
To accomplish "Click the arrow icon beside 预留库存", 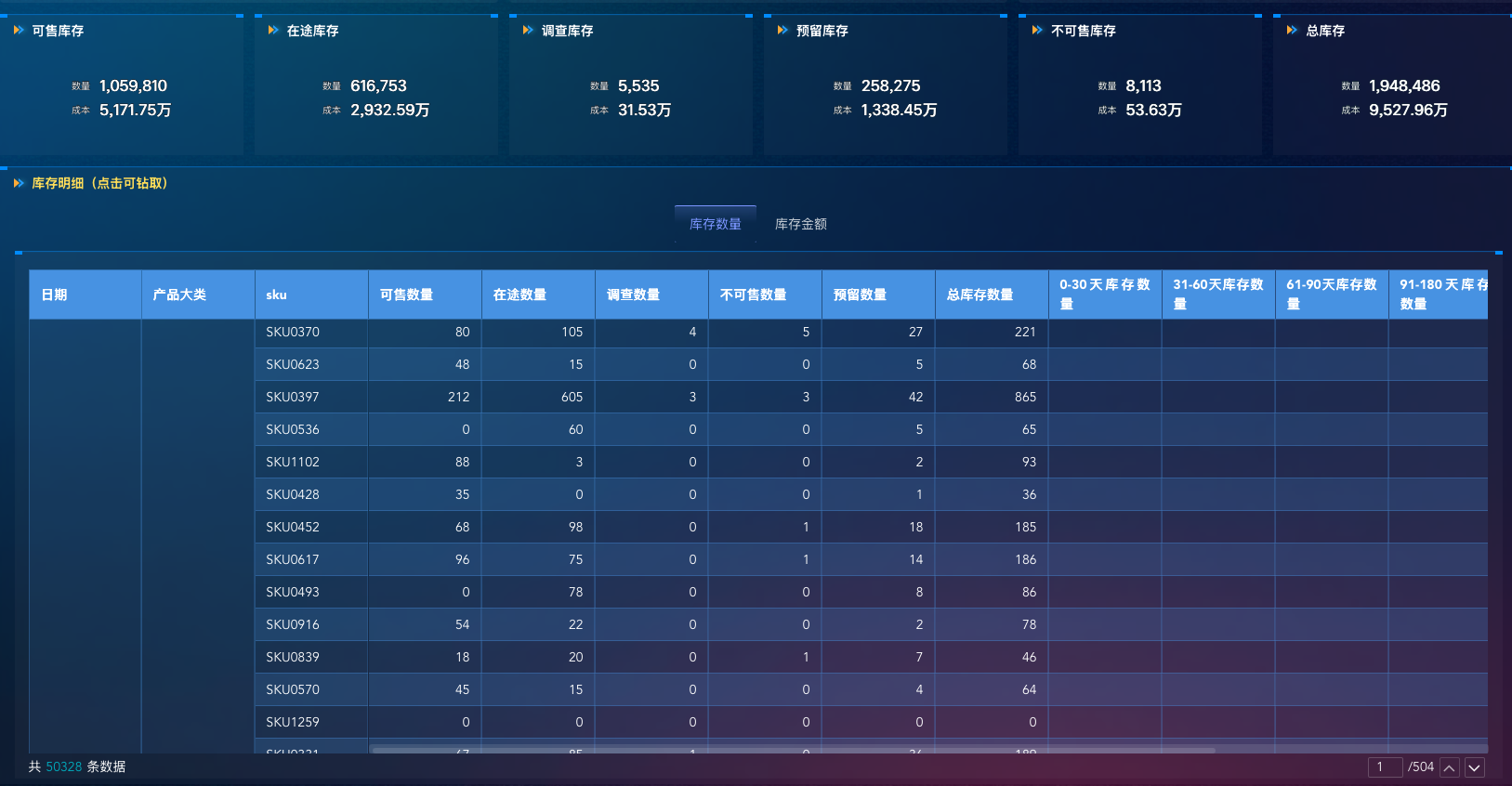I will pos(782,31).
